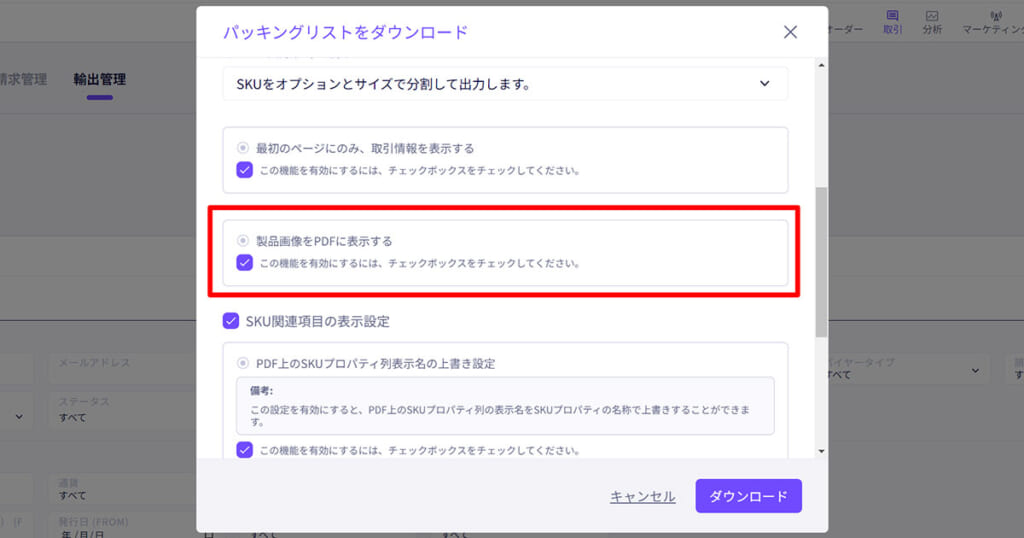This screenshot has width=1024, height=538.
Task: Click the SKU関連項目の表示設定 label
Action: 317,321
